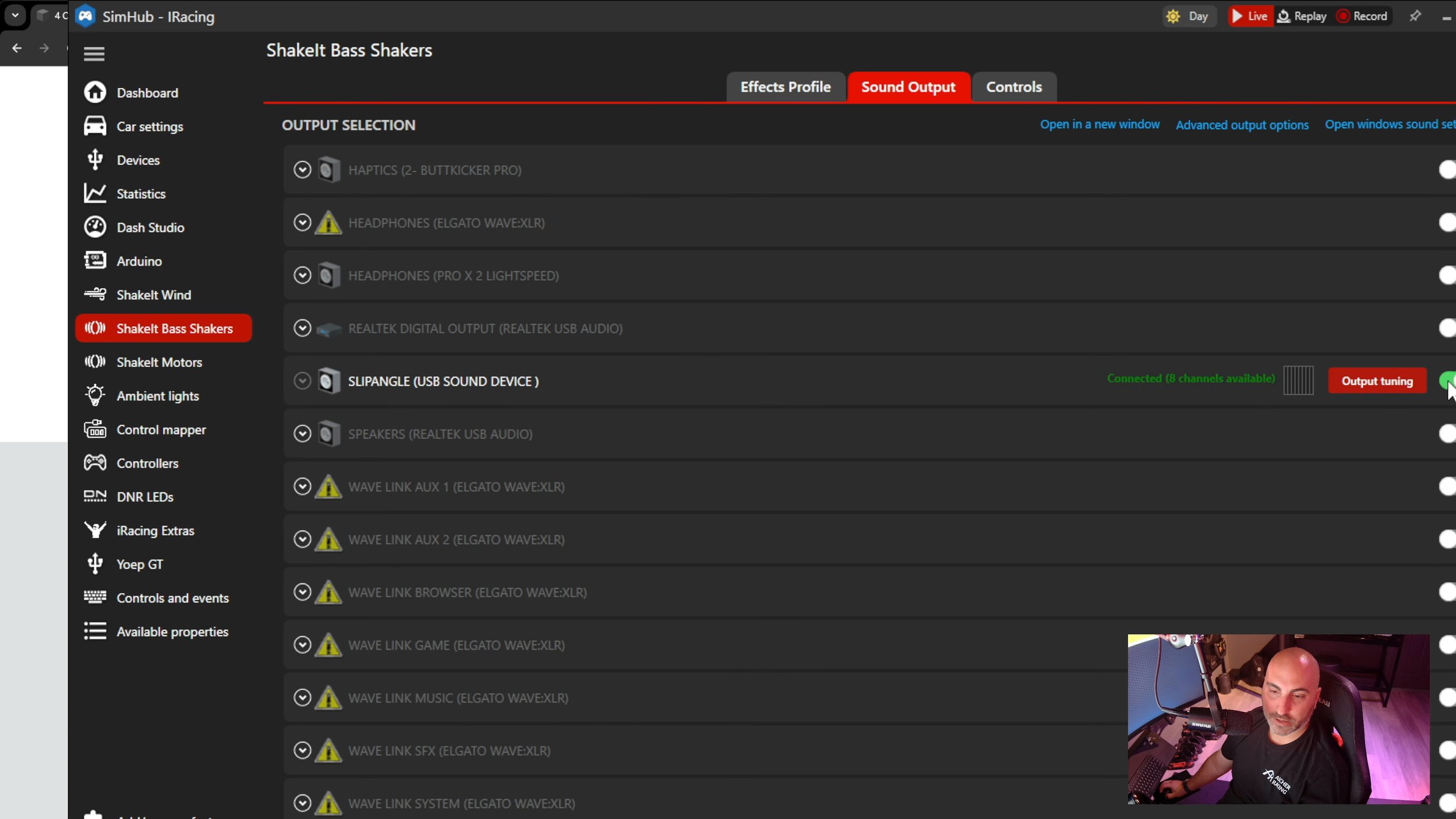
Task: Expand Wave Link Game row
Action: click(x=302, y=645)
